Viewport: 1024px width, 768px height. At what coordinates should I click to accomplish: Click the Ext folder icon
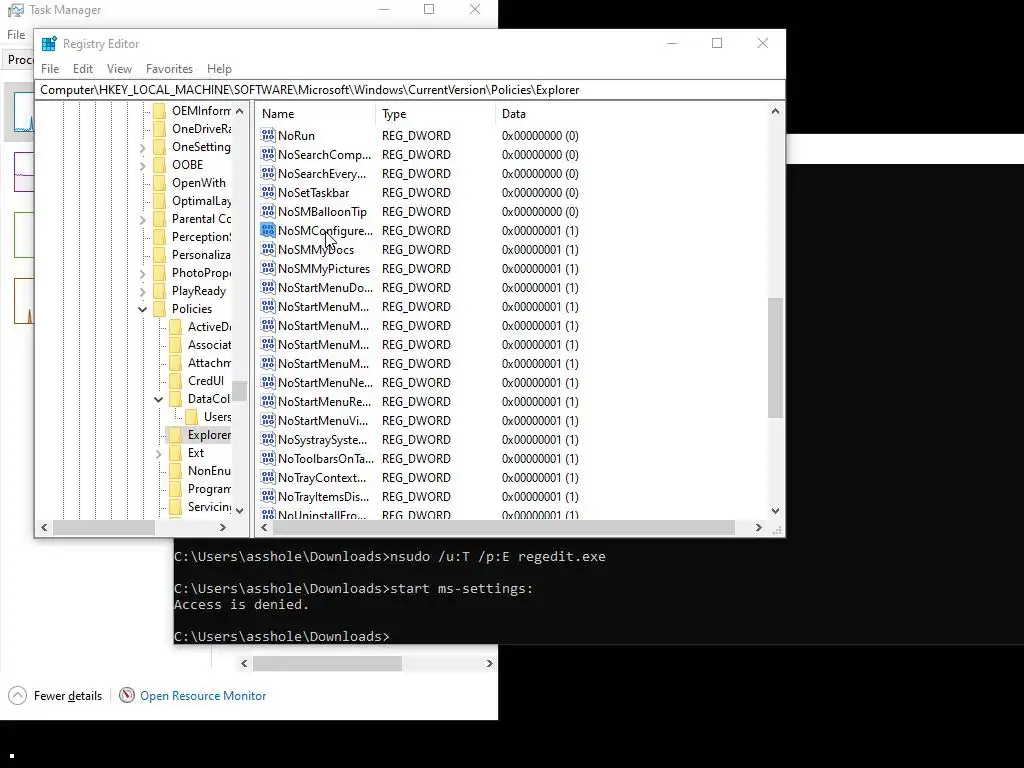pos(175,453)
